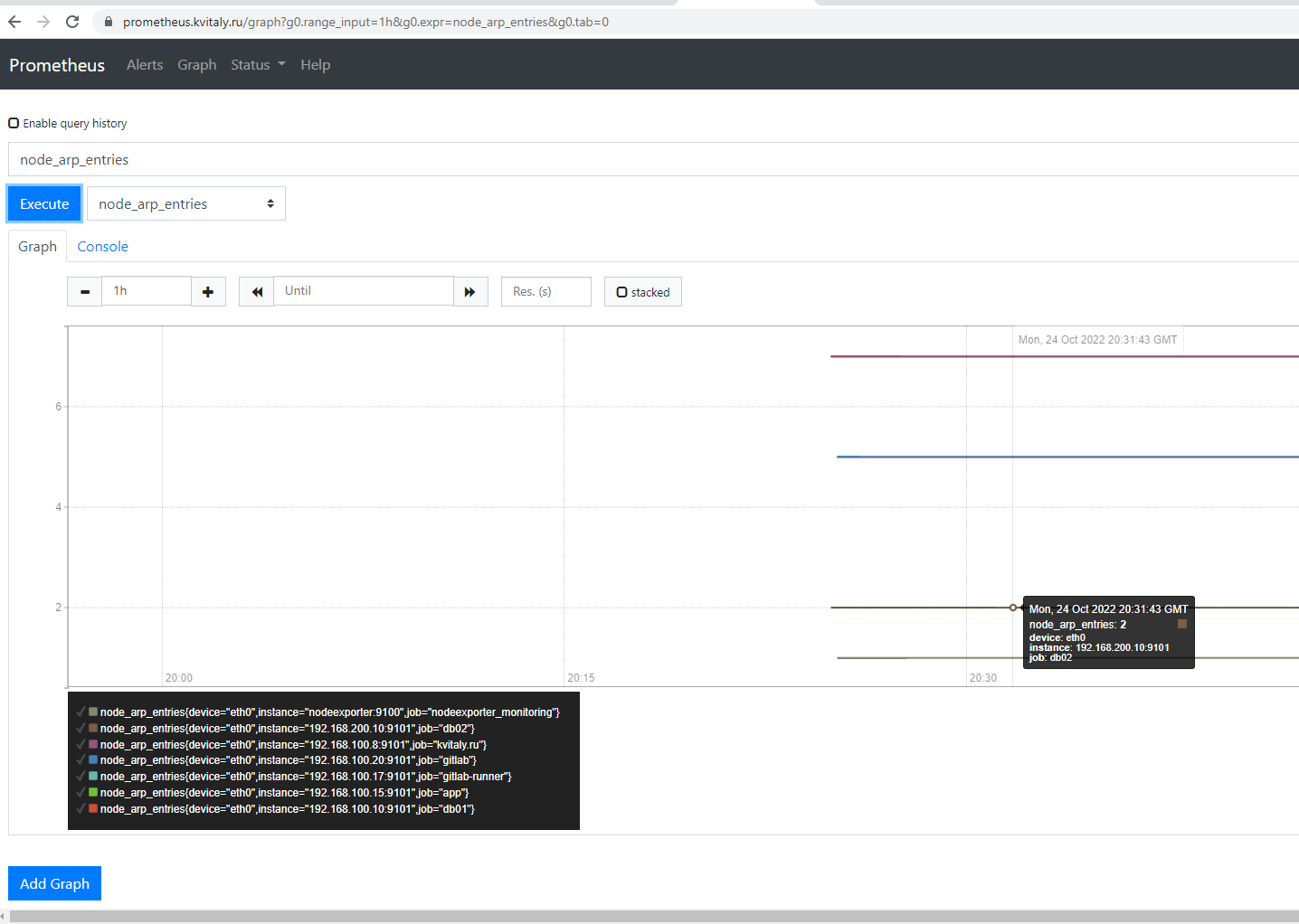The width and height of the screenshot is (1299, 924).
Task: Open the Status dropdown menu
Action: pos(257,64)
